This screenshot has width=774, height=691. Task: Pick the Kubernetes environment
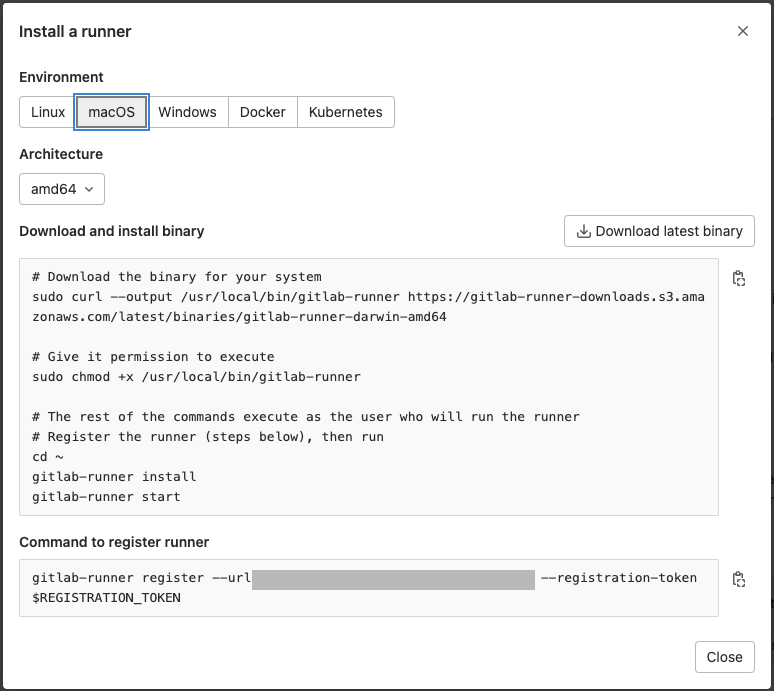tap(346, 112)
